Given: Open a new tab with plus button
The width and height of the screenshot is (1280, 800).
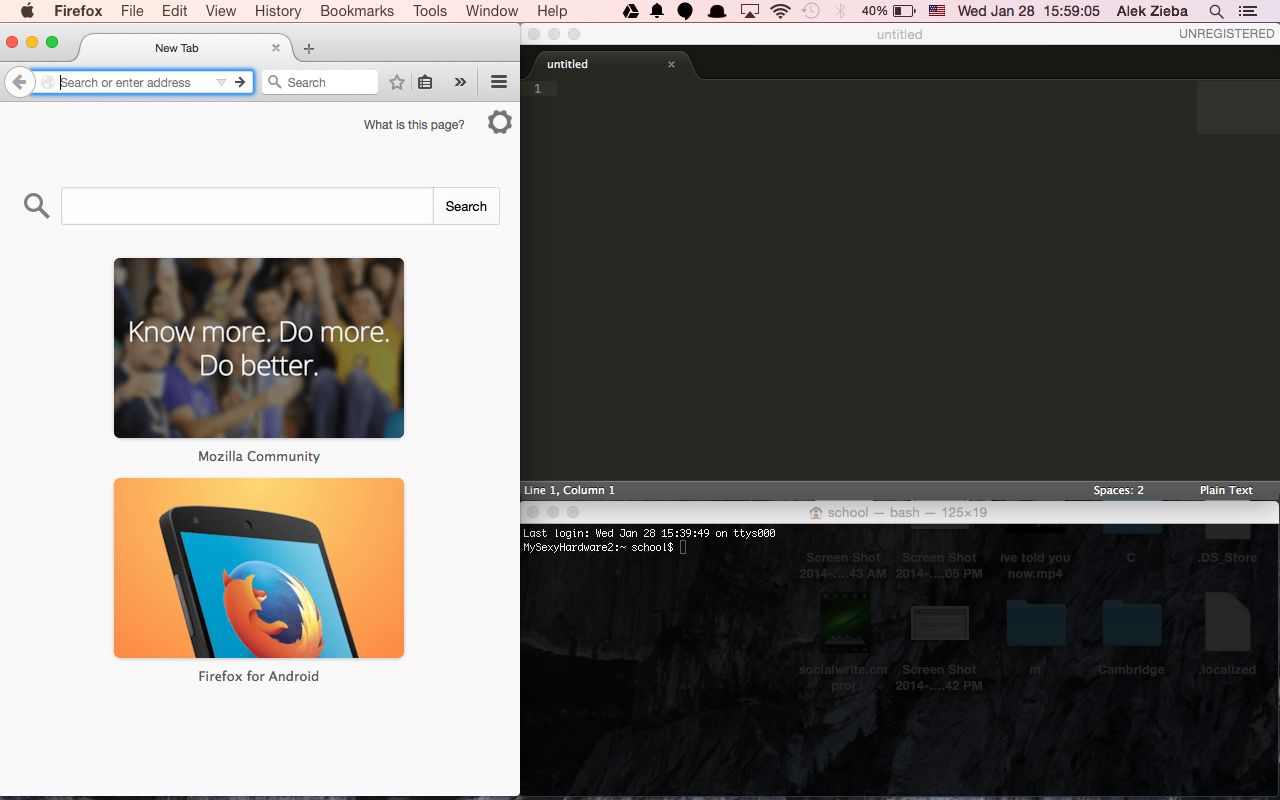Looking at the screenshot, I should [x=309, y=49].
